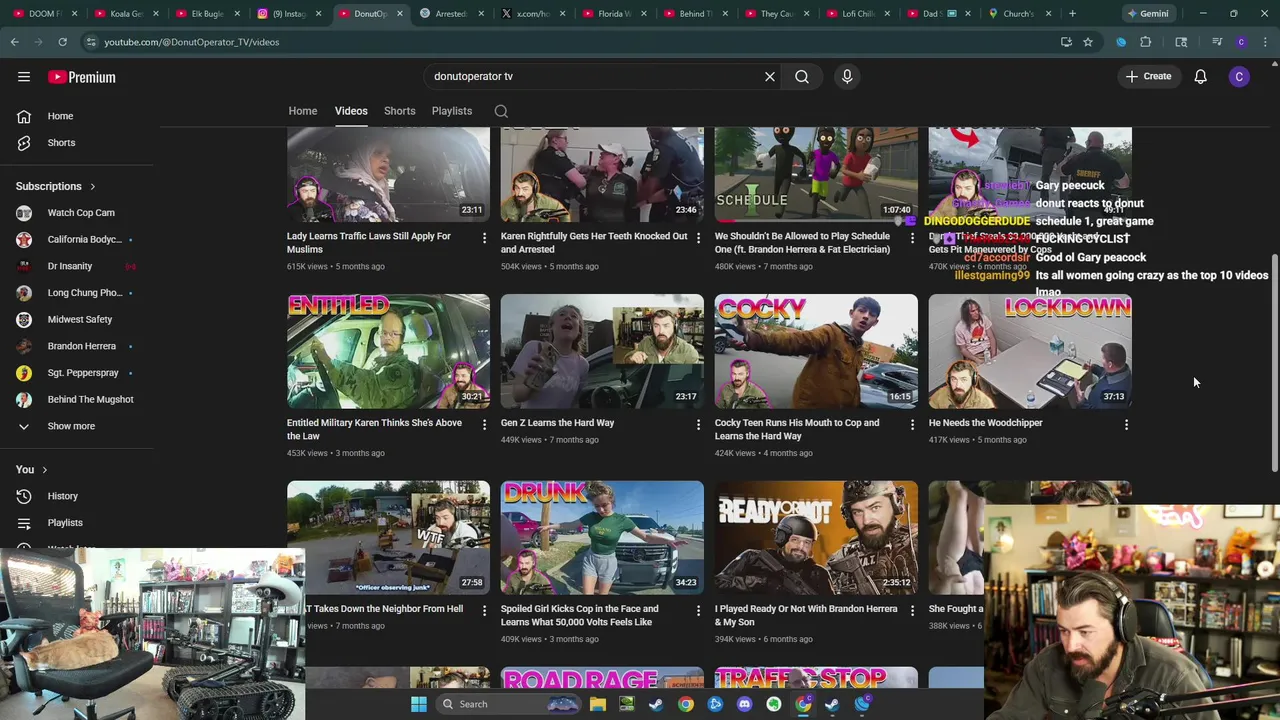The image size is (1280, 720).
Task: Open History in the sidebar
Action: [62, 496]
